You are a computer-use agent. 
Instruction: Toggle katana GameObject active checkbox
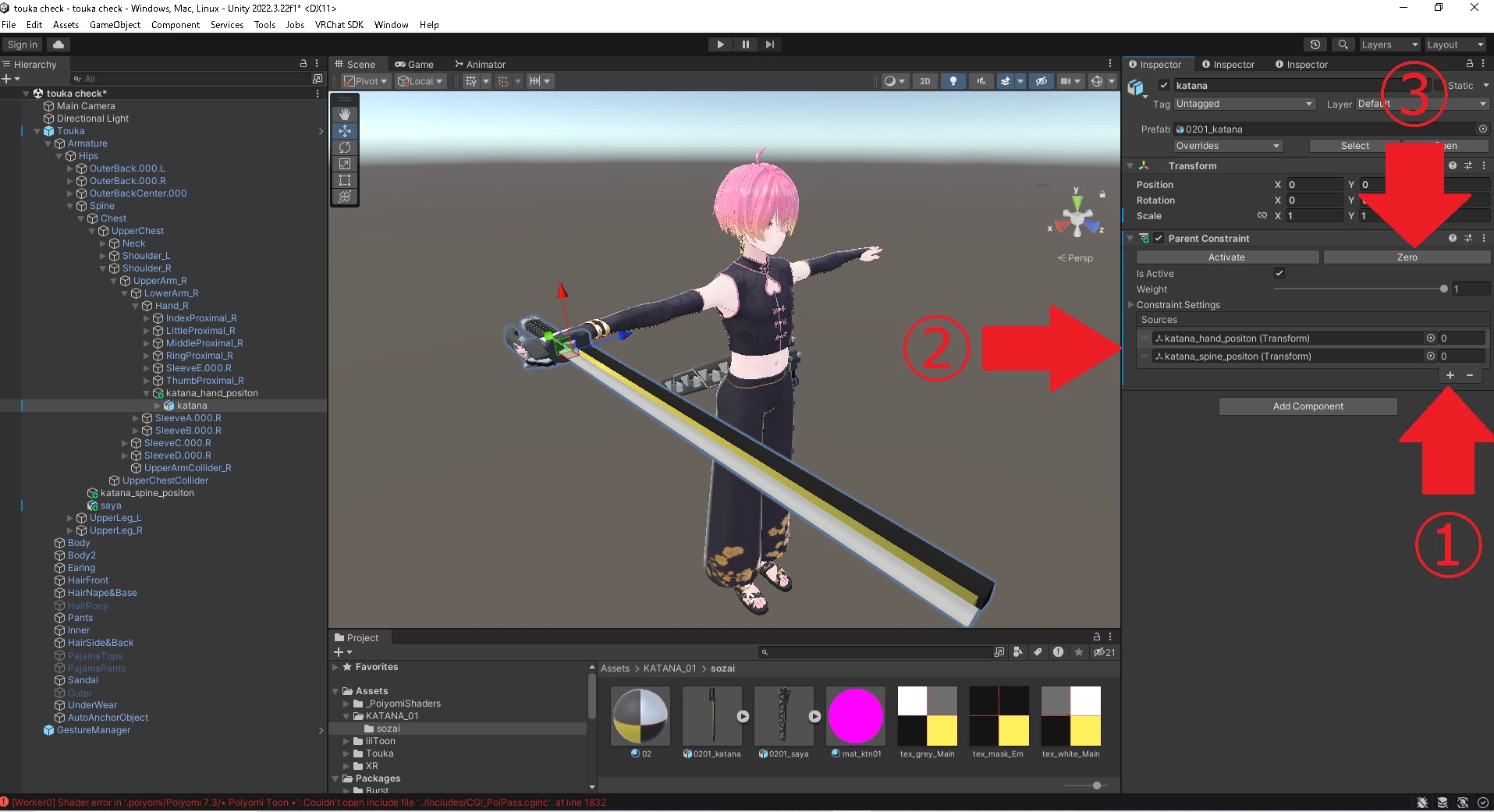pyautogui.click(x=1164, y=86)
